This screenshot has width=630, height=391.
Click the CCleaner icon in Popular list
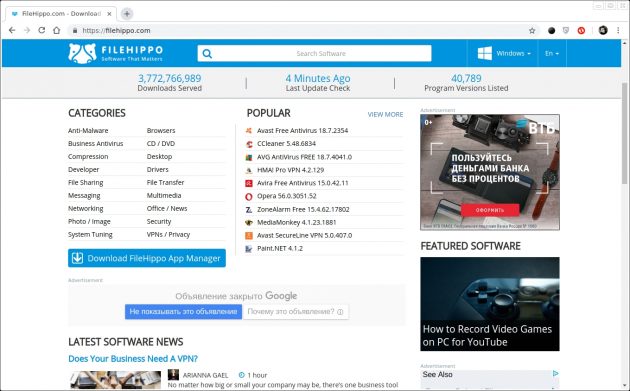pos(249,144)
